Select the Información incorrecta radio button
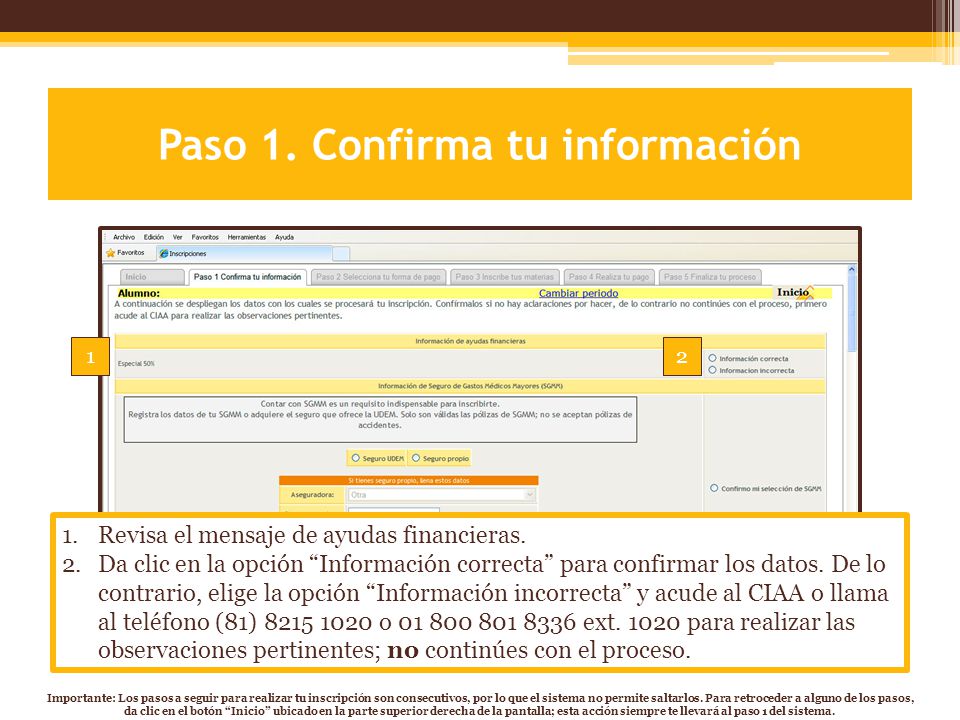960x720 pixels. [712, 370]
